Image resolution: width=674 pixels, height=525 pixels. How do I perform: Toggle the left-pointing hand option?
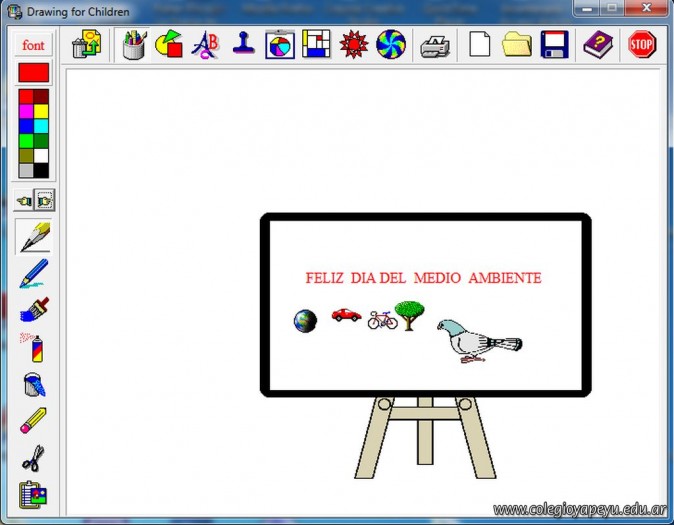(x=25, y=201)
